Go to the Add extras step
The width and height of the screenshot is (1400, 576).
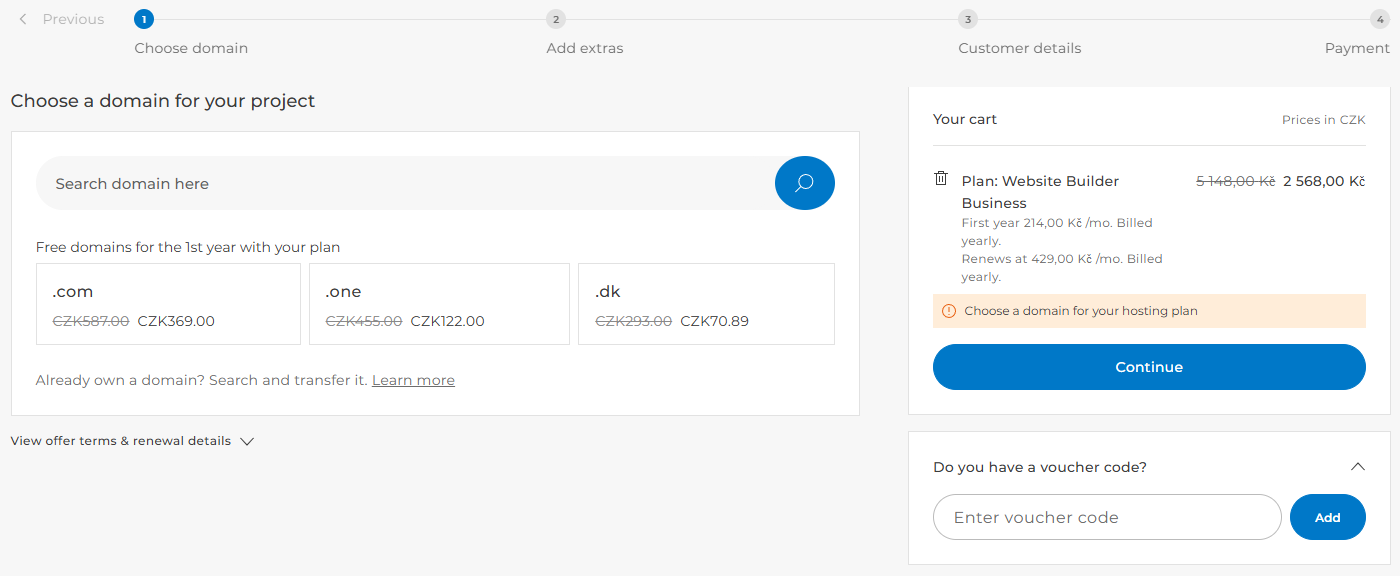click(x=585, y=48)
